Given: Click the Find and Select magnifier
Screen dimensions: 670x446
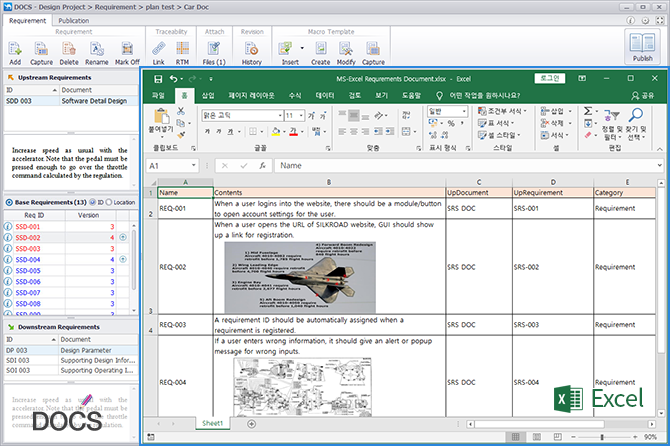Looking at the screenshot, I should (636, 114).
